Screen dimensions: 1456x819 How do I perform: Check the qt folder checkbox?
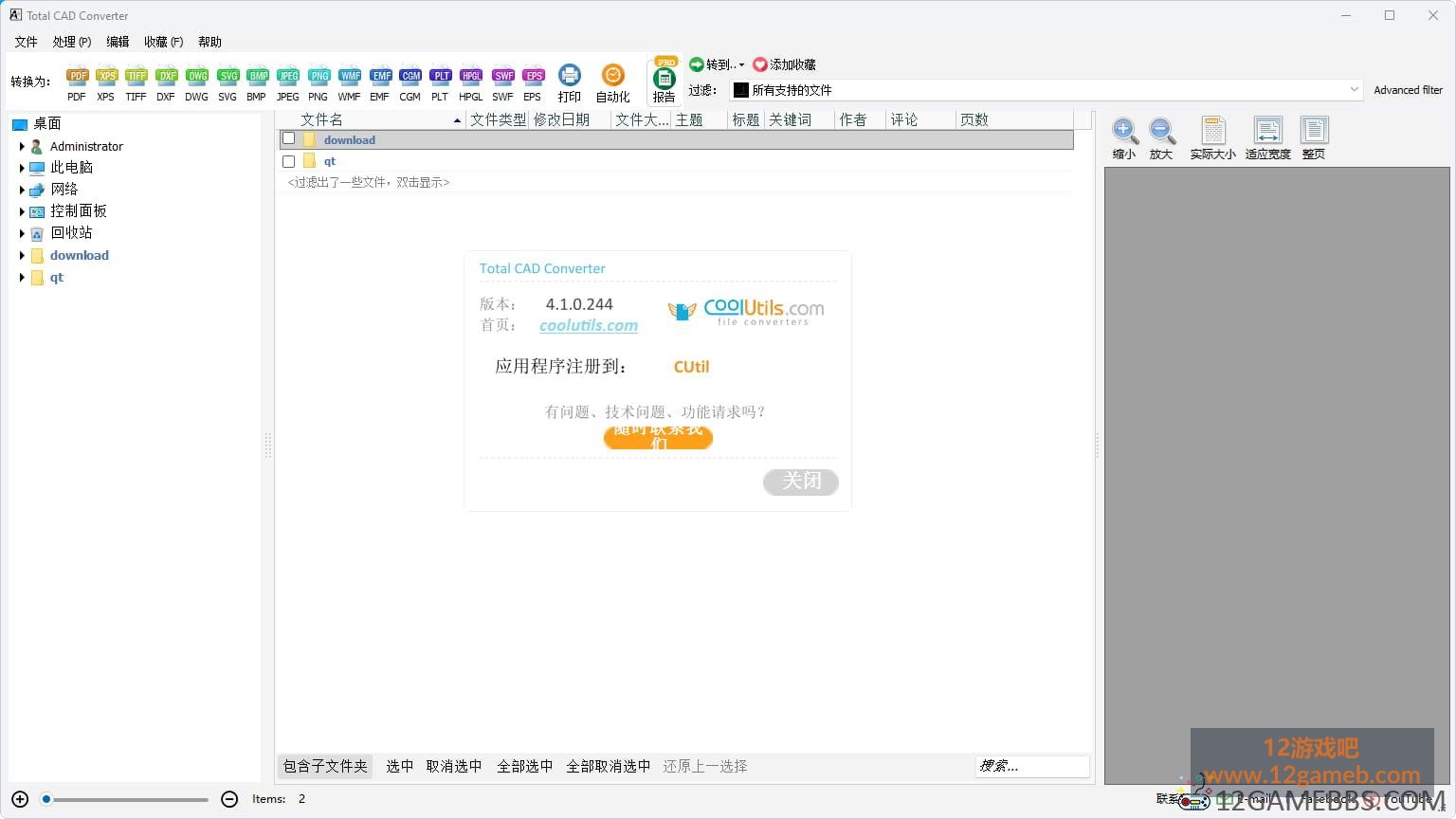tap(289, 161)
